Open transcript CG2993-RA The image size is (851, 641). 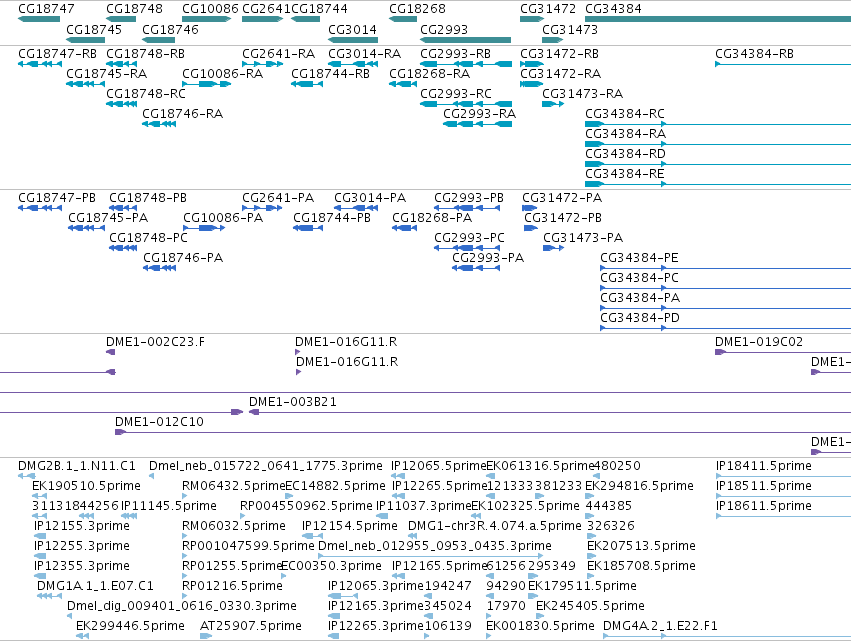(x=479, y=113)
